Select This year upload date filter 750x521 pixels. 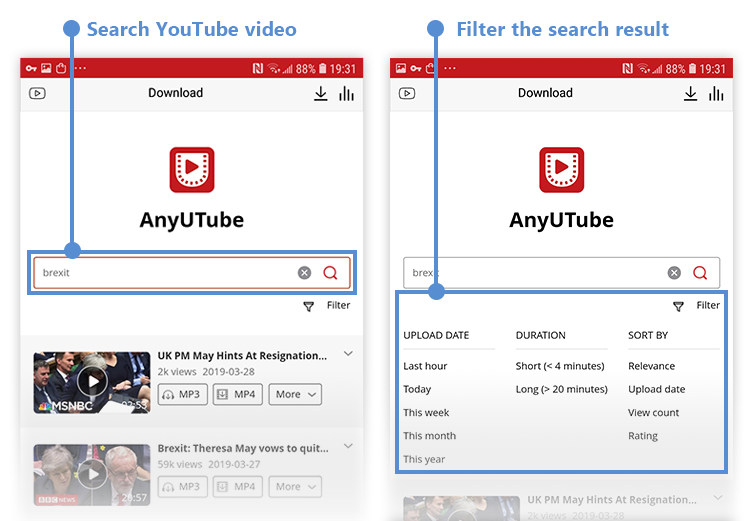pos(424,459)
